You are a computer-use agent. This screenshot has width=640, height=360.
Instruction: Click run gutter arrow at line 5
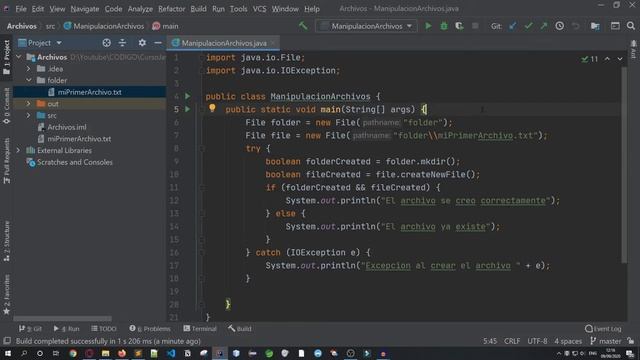[x=188, y=109]
